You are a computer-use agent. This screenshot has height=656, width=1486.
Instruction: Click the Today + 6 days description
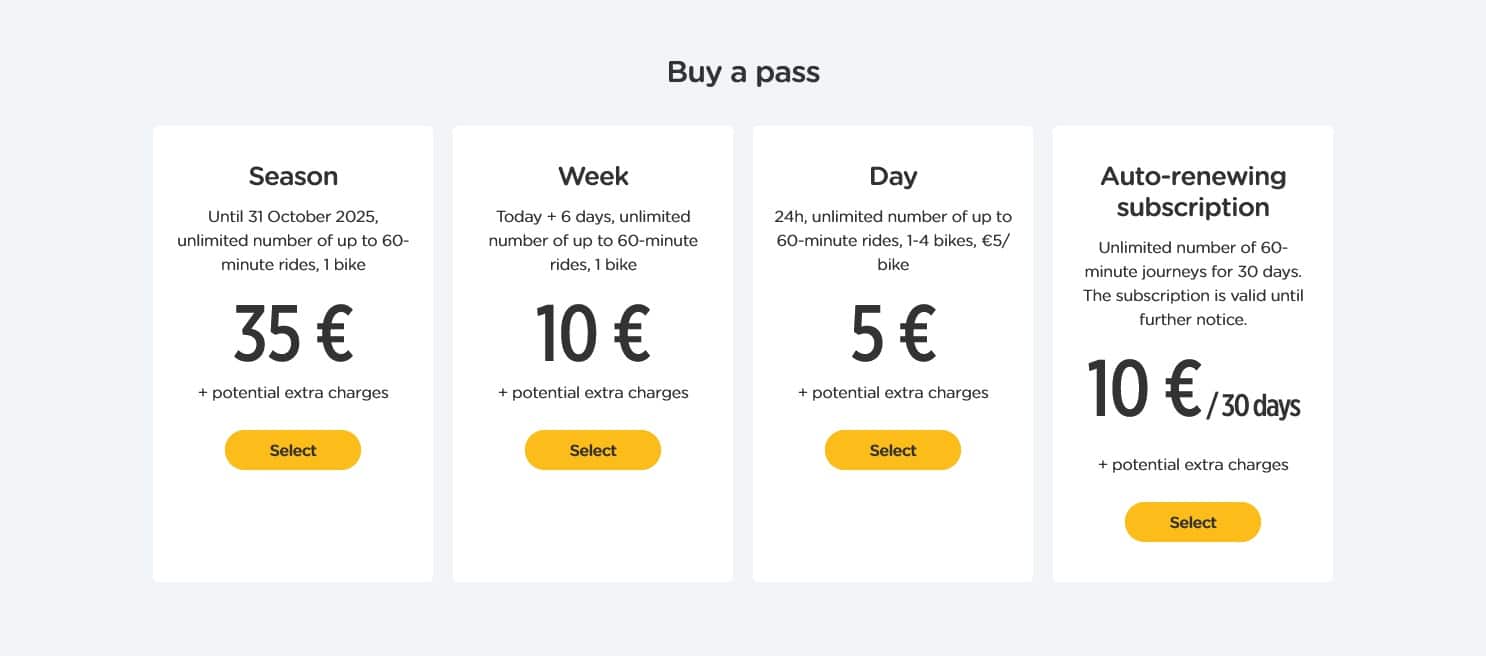pos(593,240)
